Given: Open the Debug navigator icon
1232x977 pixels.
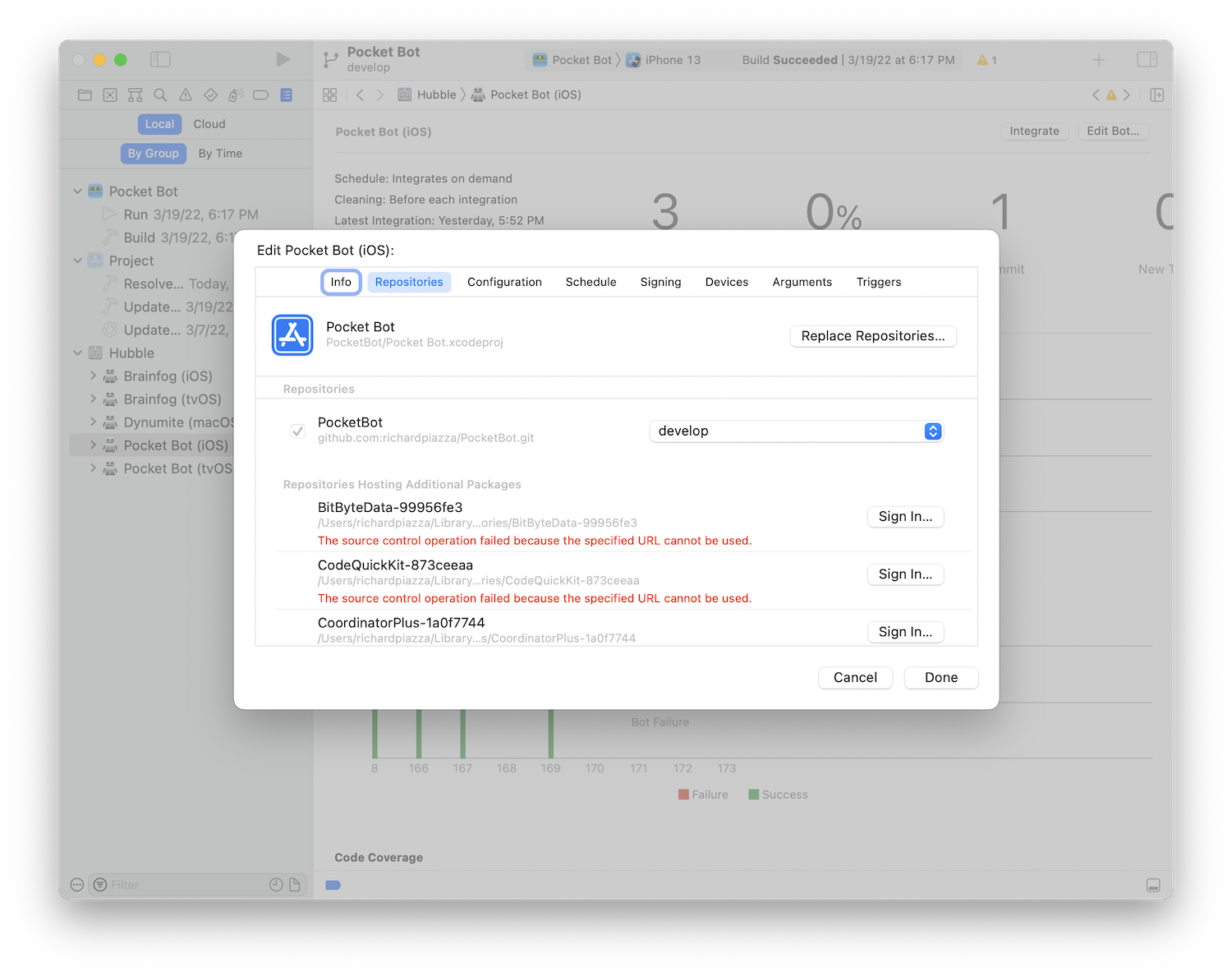Looking at the screenshot, I should pos(236,95).
